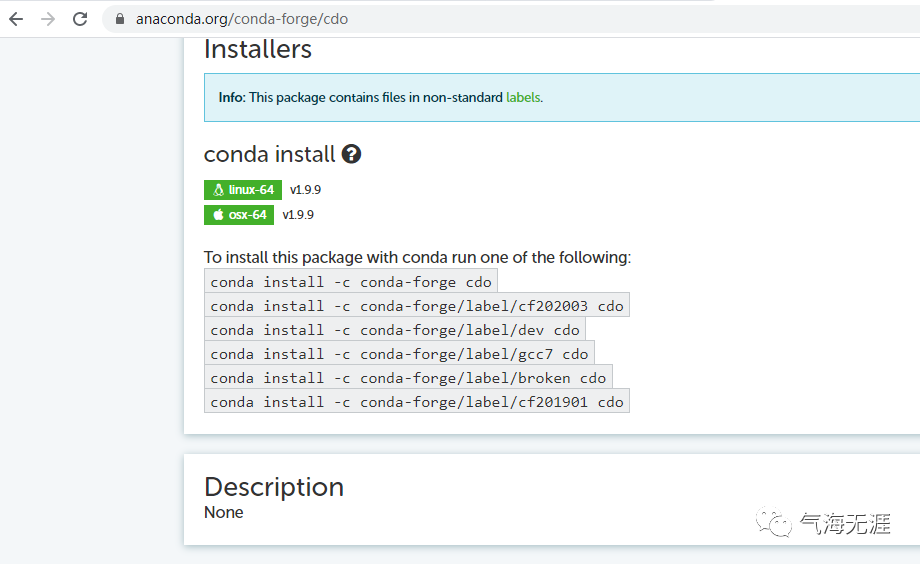This screenshot has height=564, width=920.
Task: Click the padlock site security icon
Action: [120, 19]
